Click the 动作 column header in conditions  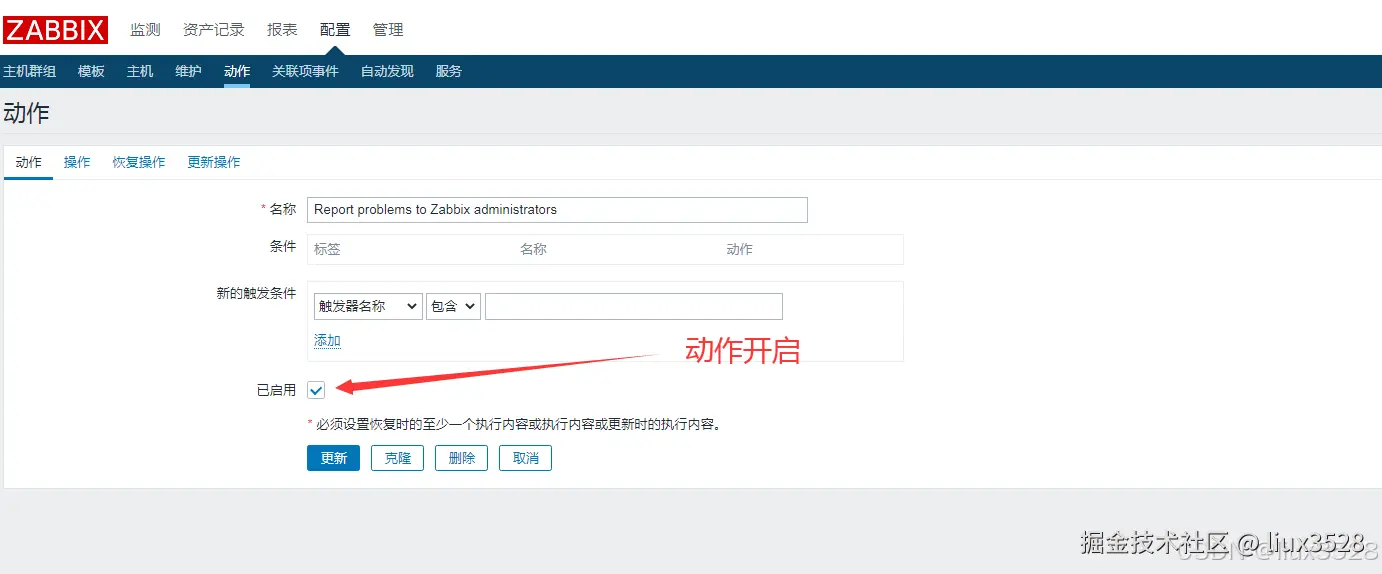click(x=739, y=249)
